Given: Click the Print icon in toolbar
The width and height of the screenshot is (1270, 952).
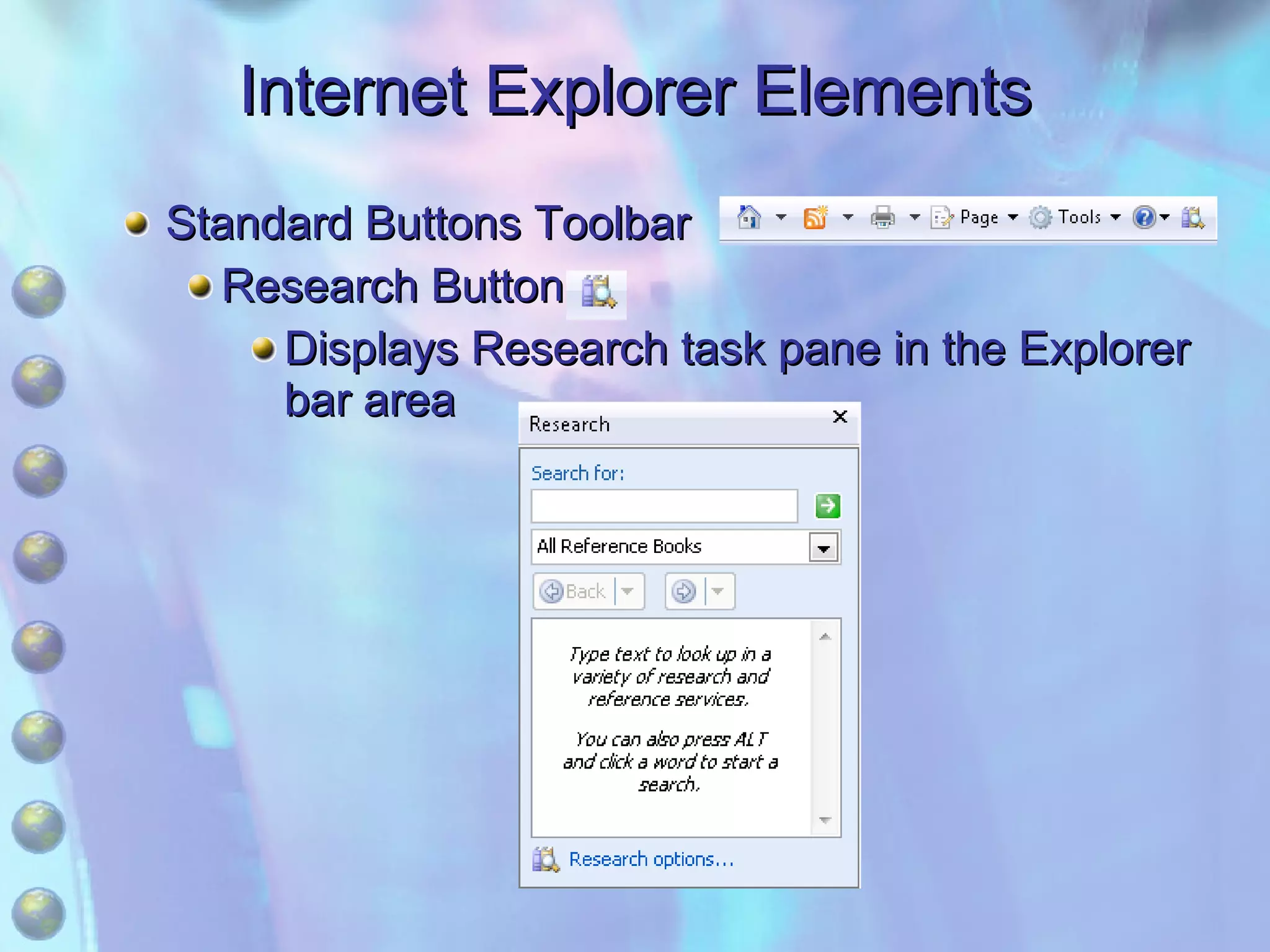Looking at the screenshot, I should click(883, 218).
